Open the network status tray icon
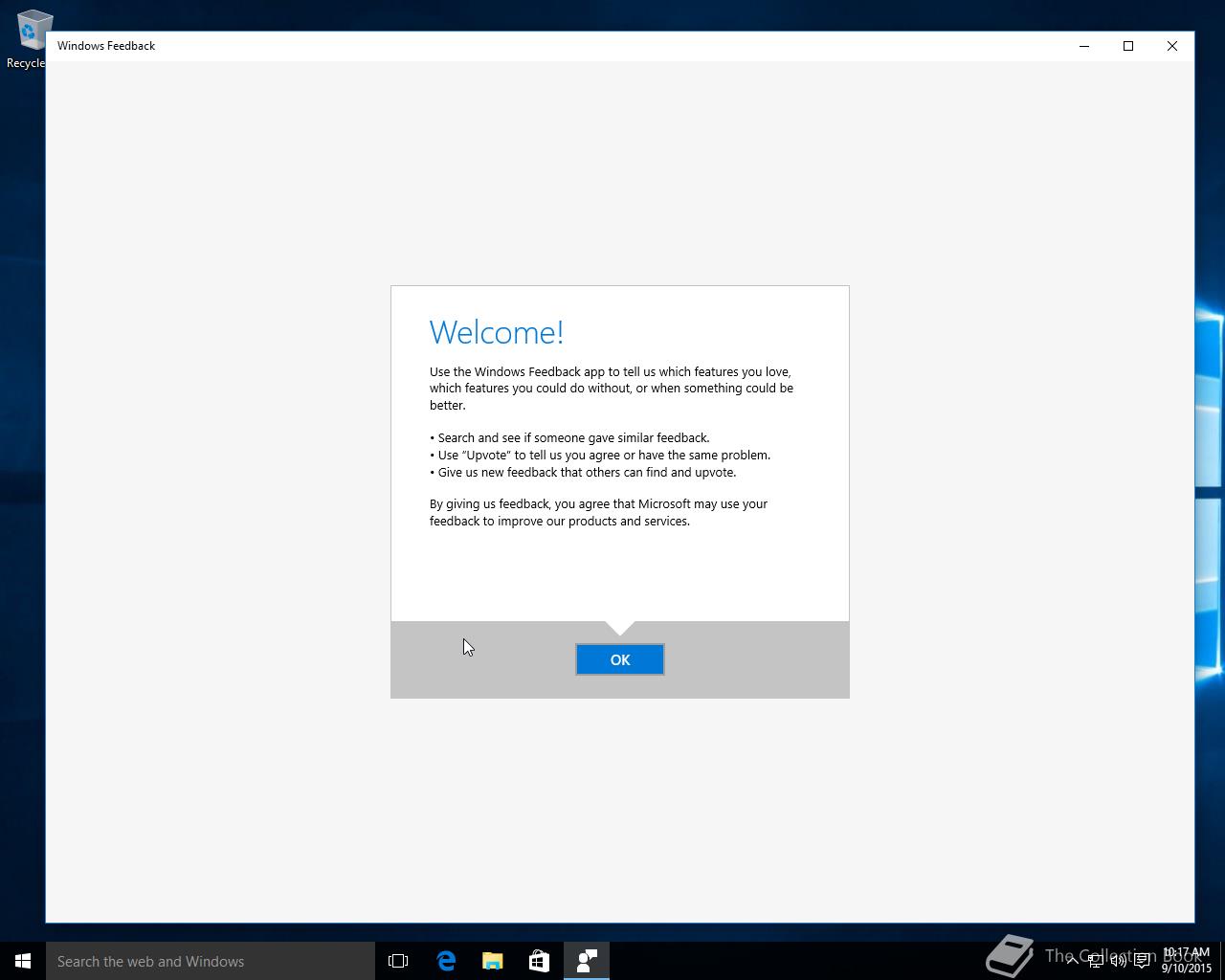Screen dimensions: 1225x980 pyautogui.click(x=1095, y=960)
